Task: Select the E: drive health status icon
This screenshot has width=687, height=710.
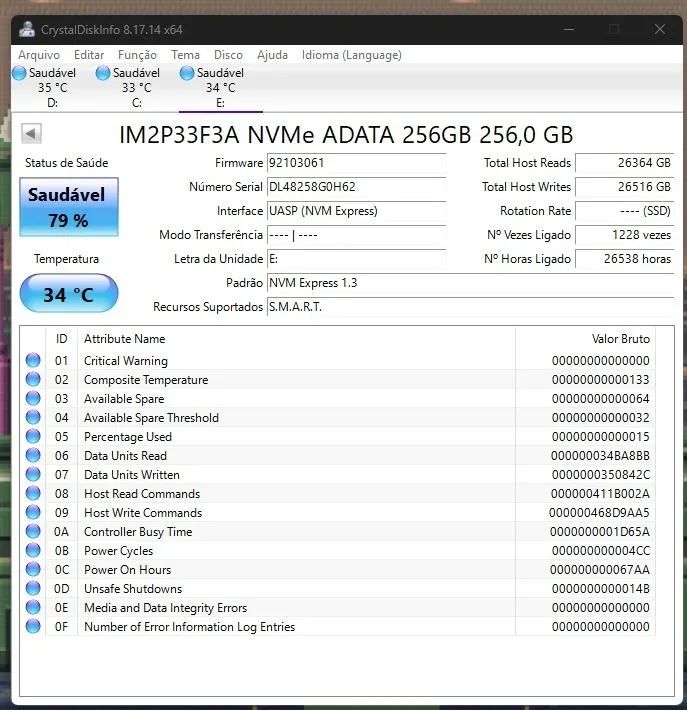Action: (x=187, y=73)
